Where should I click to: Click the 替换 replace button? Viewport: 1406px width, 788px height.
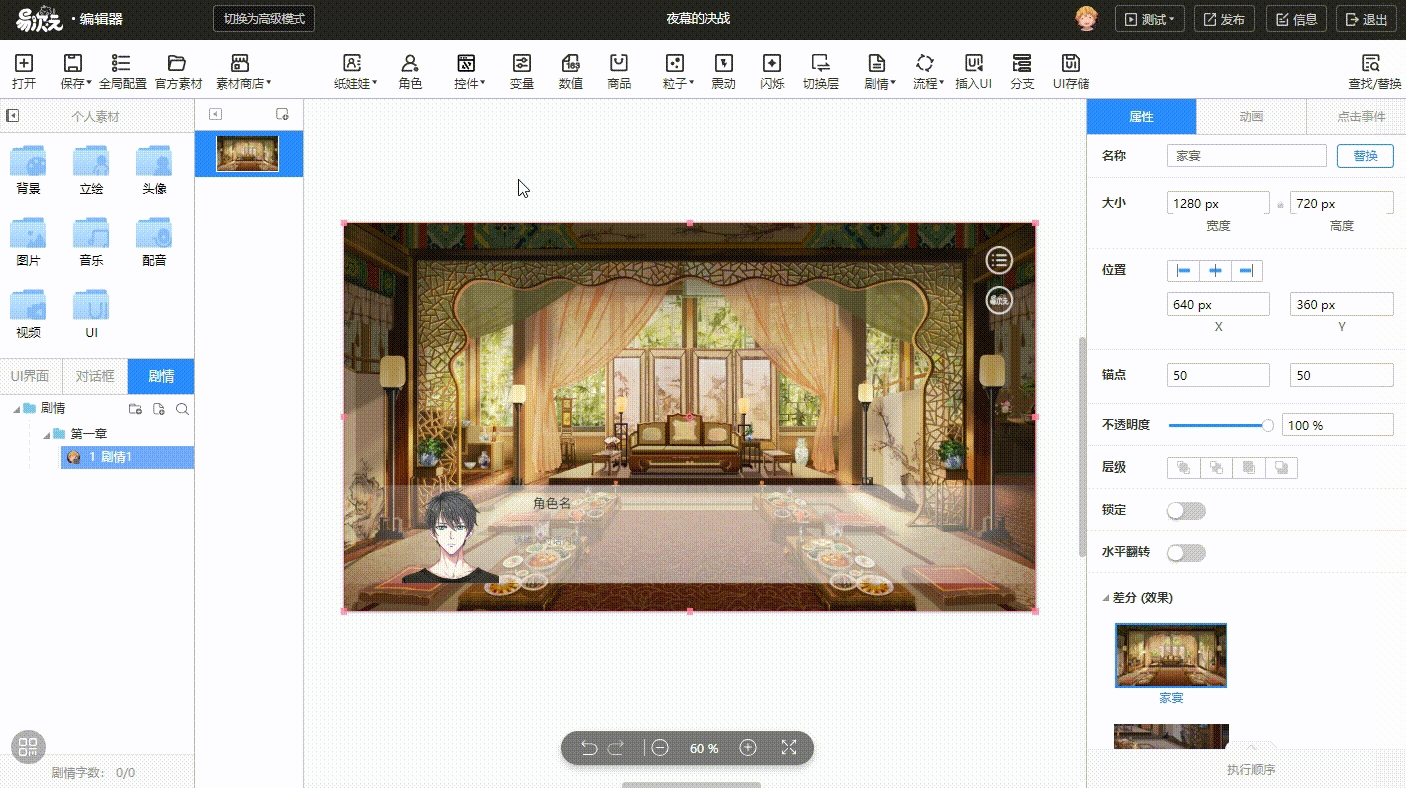pyautogui.click(x=1364, y=156)
